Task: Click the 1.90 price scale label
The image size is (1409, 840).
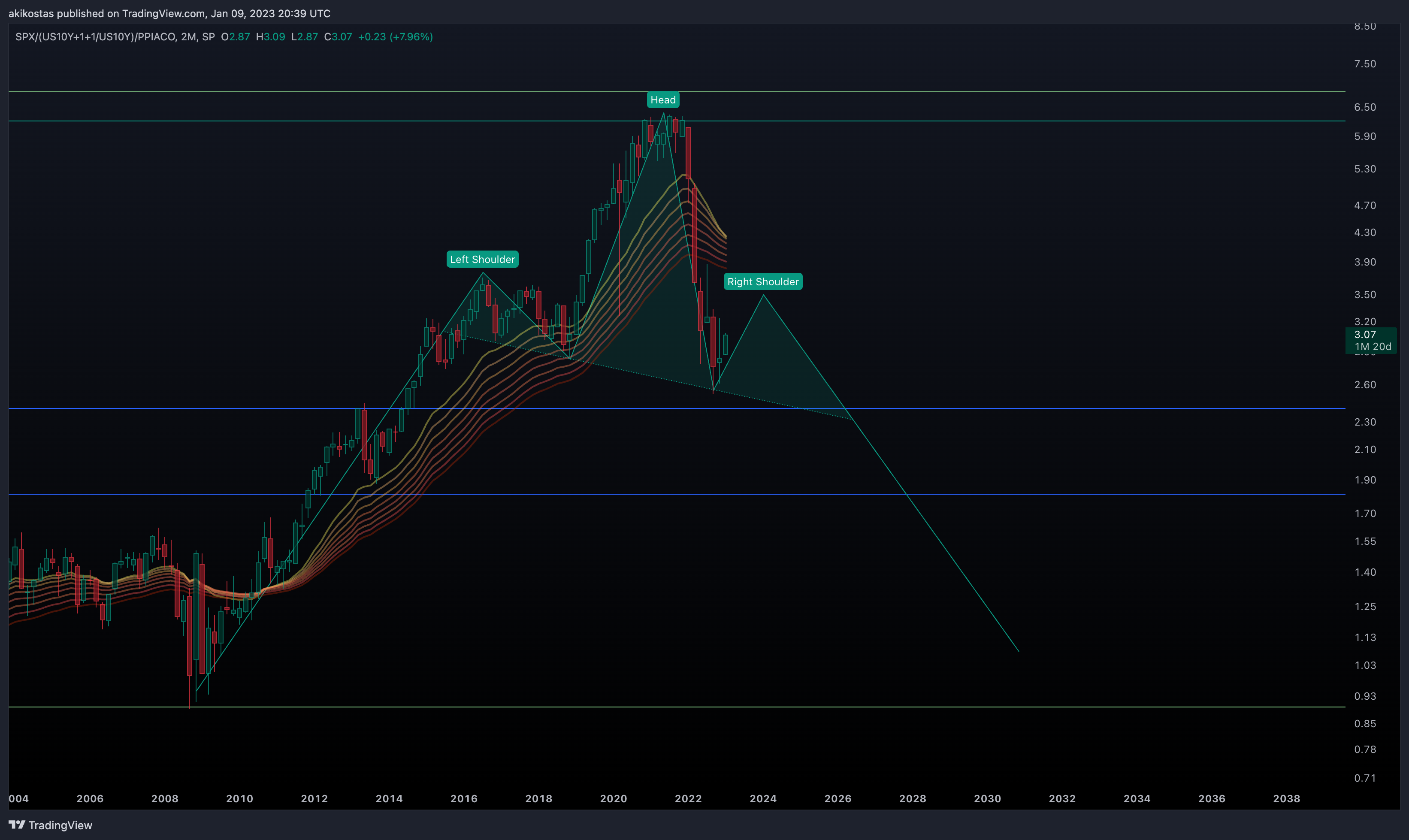Action: [x=1365, y=480]
